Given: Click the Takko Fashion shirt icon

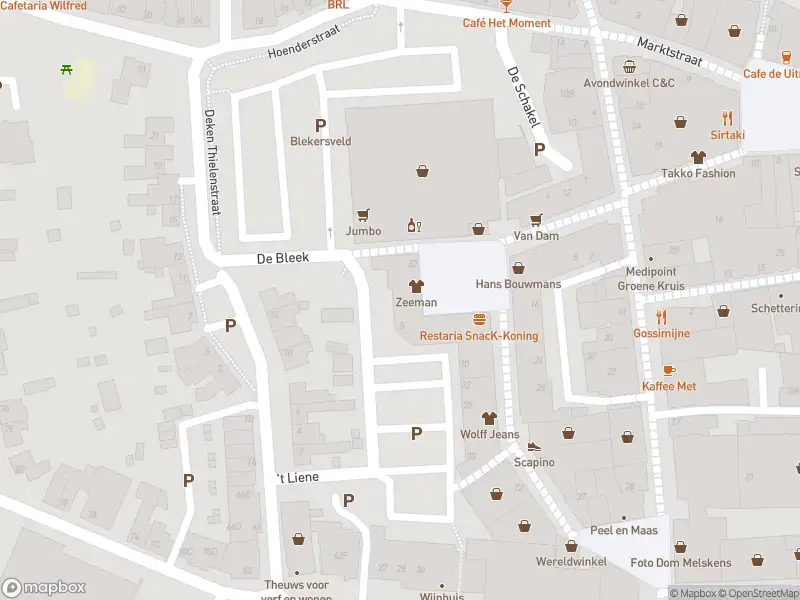Looking at the screenshot, I should pyautogui.click(x=698, y=157).
